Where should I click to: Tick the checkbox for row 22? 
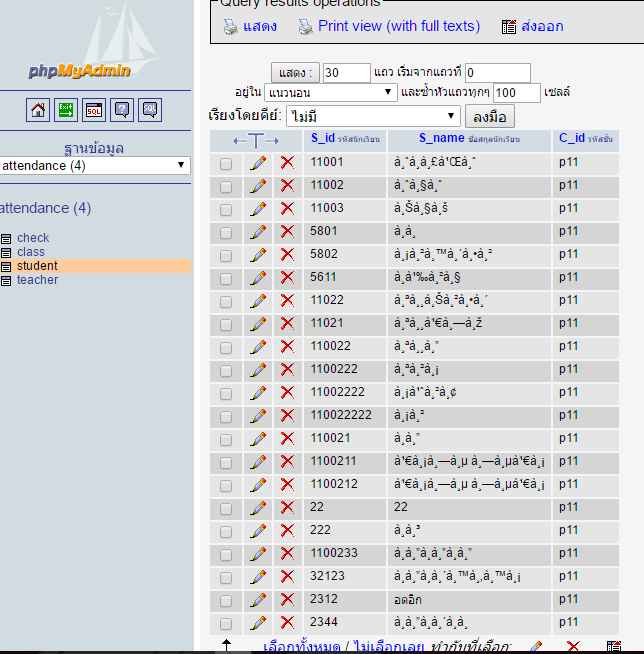tap(226, 509)
